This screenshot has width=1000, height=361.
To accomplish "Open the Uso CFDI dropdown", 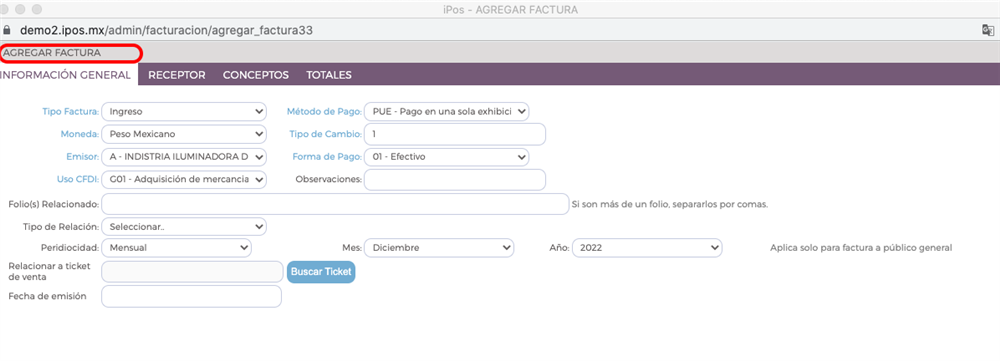I will pyautogui.click(x=184, y=180).
